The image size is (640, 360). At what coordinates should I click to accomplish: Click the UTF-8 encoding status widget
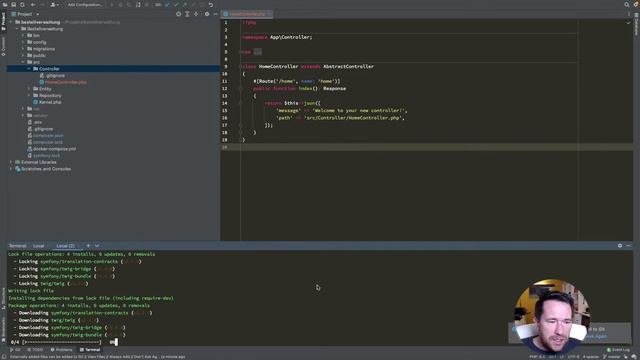pos(573,357)
